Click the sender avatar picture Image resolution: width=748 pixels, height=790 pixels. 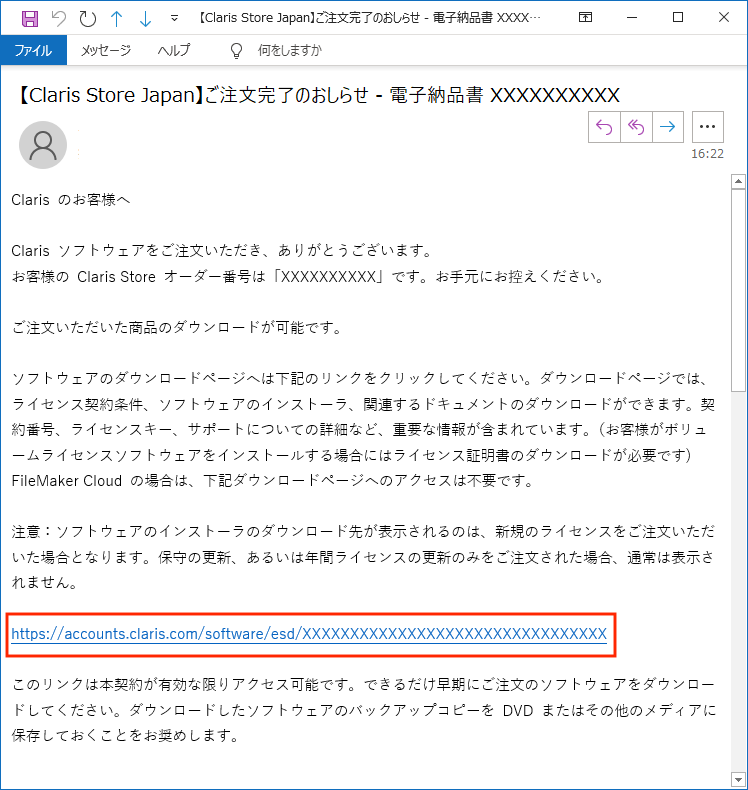pos(43,145)
